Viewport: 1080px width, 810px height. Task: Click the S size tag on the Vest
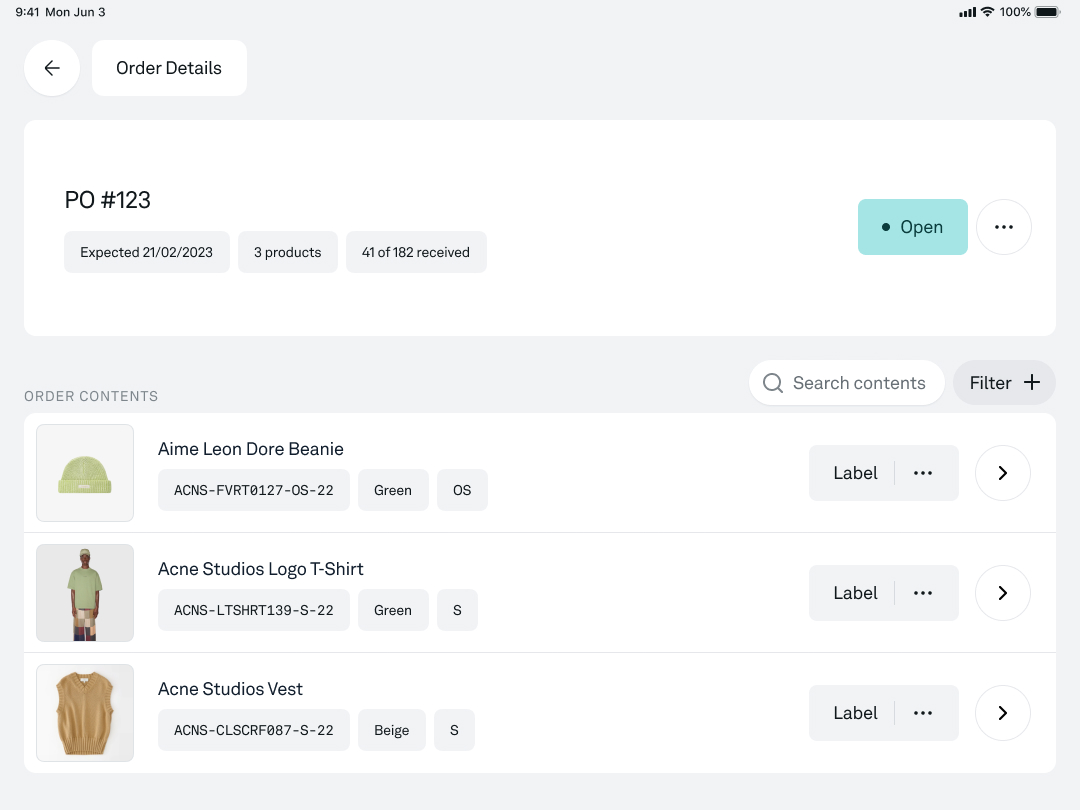455,729
